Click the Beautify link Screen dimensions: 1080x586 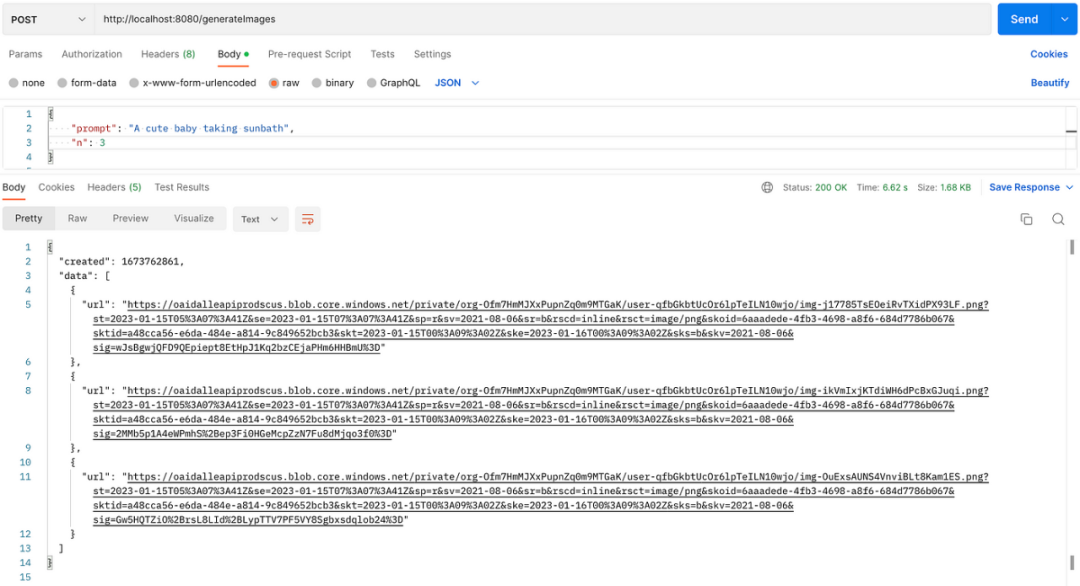click(1050, 83)
